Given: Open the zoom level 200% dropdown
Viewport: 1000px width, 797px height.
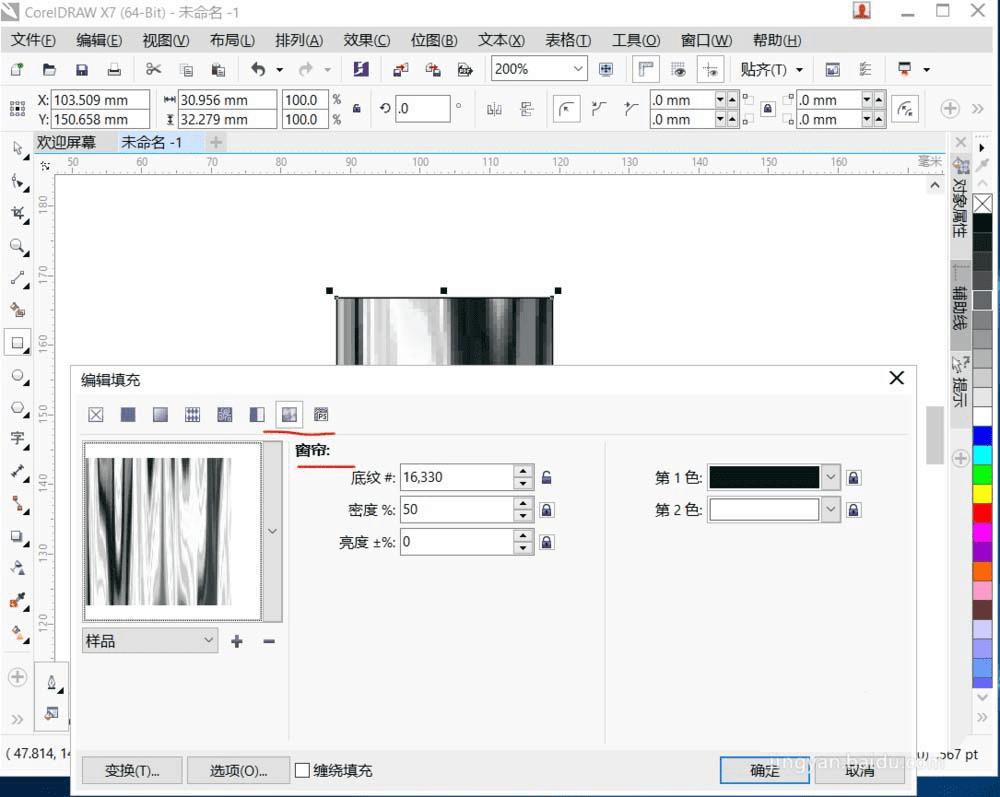Looking at the screenshot, I should 578,69.
